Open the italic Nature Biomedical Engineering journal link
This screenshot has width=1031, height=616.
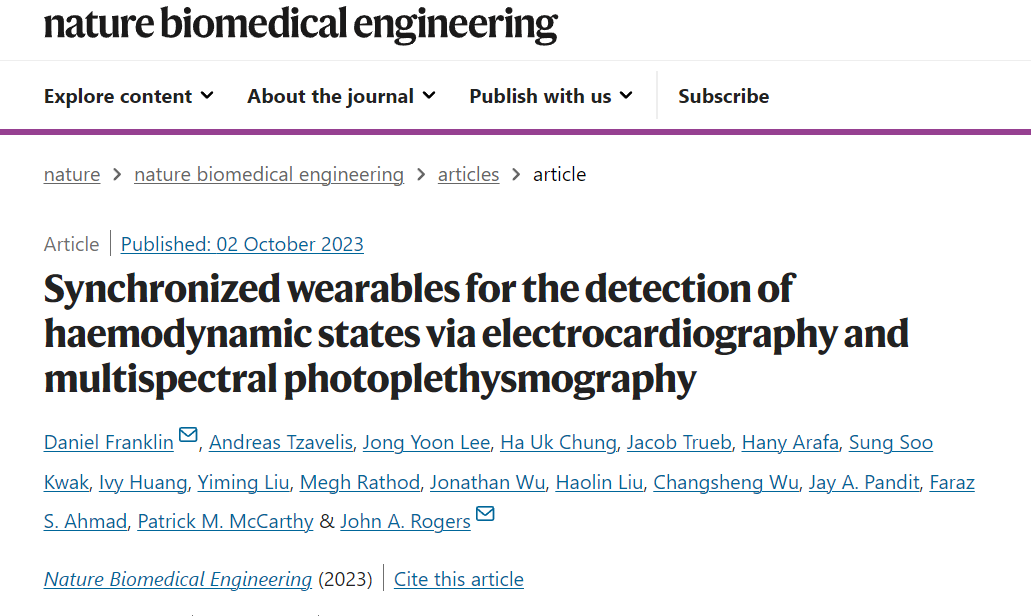(x=178, y=579)
